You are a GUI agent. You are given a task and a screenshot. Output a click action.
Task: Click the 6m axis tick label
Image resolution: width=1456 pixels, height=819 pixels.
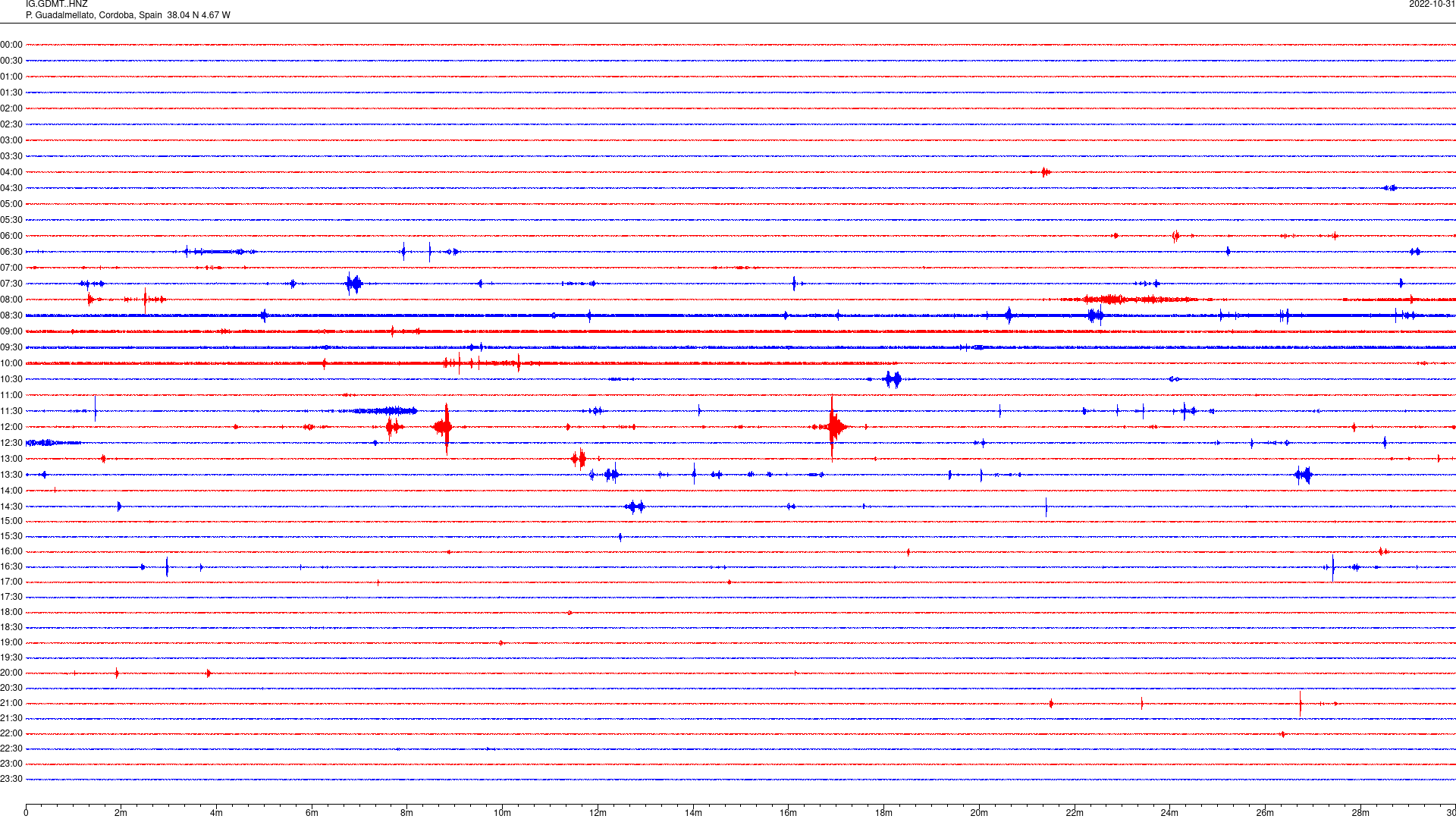[312, 813]
